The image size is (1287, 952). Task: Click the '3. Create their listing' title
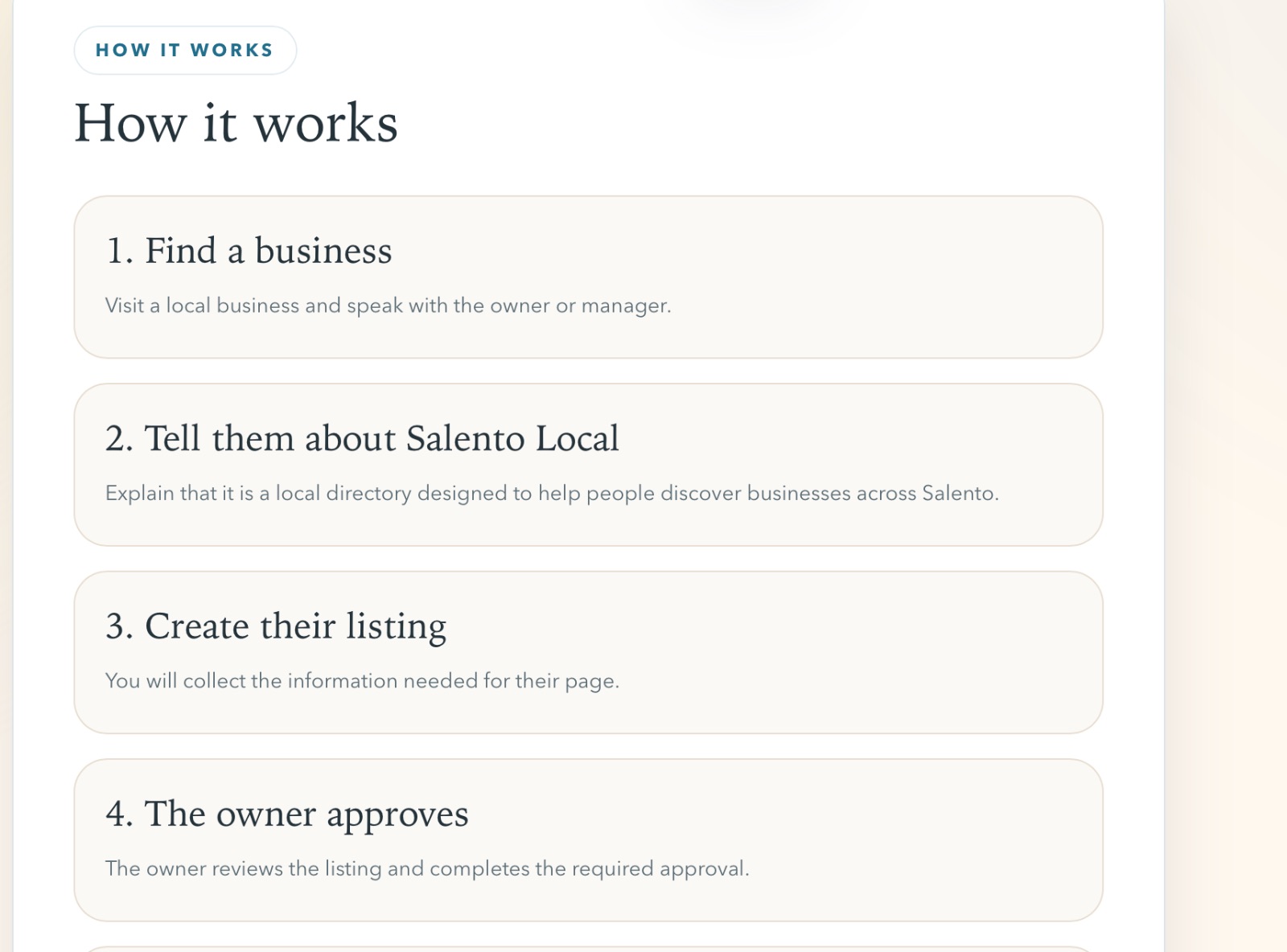(276, 626)
